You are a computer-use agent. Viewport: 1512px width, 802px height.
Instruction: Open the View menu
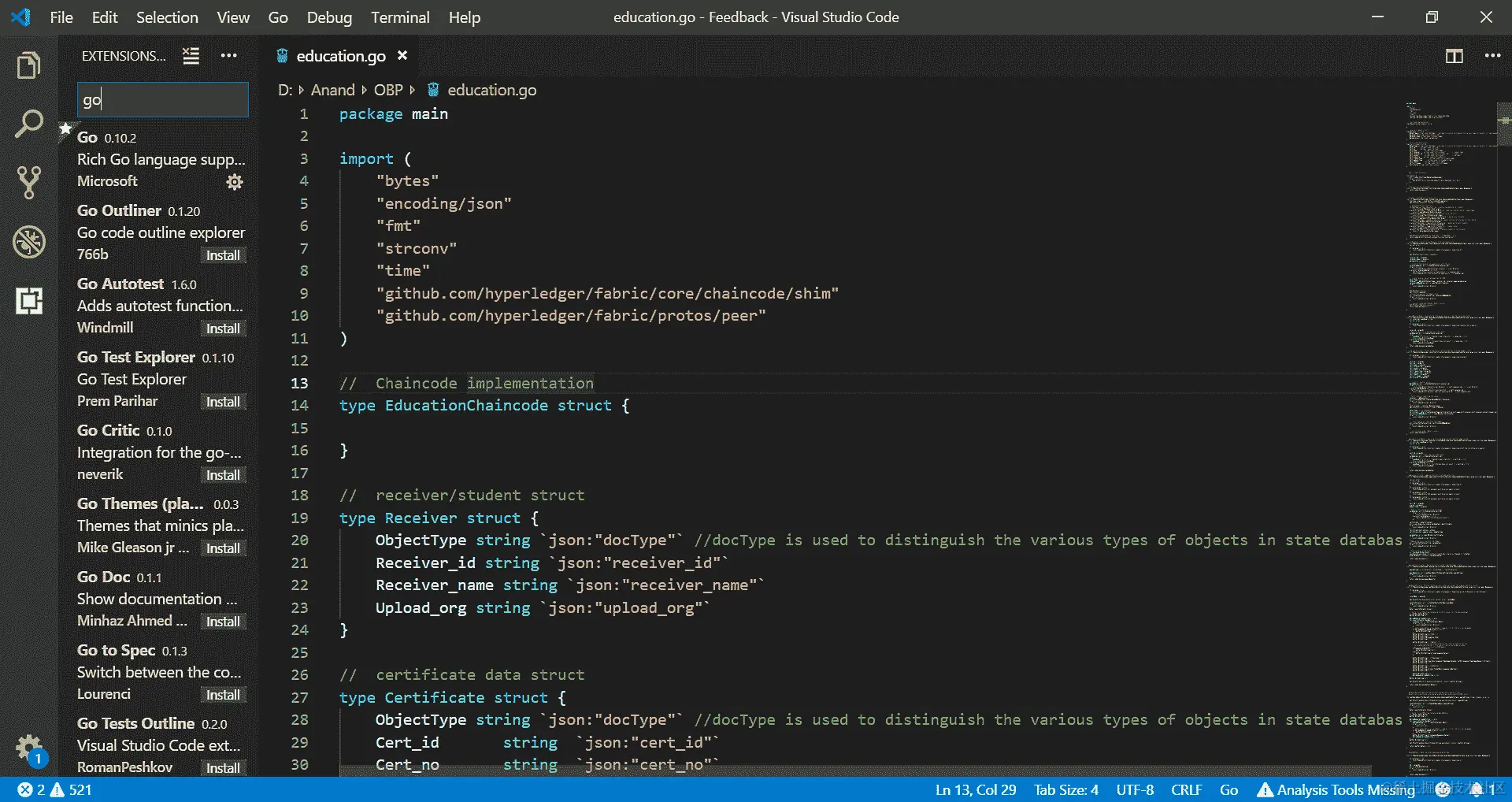click(233, 17)
